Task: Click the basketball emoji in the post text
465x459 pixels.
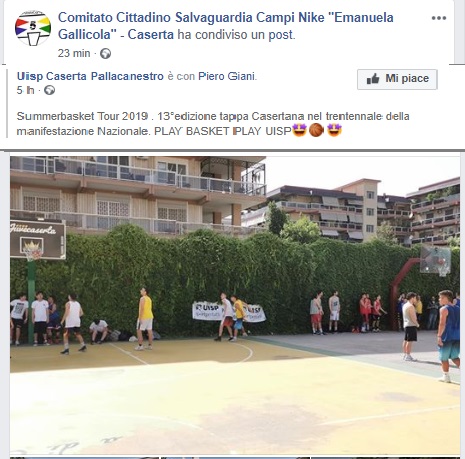Action: [x=316, y=130]
